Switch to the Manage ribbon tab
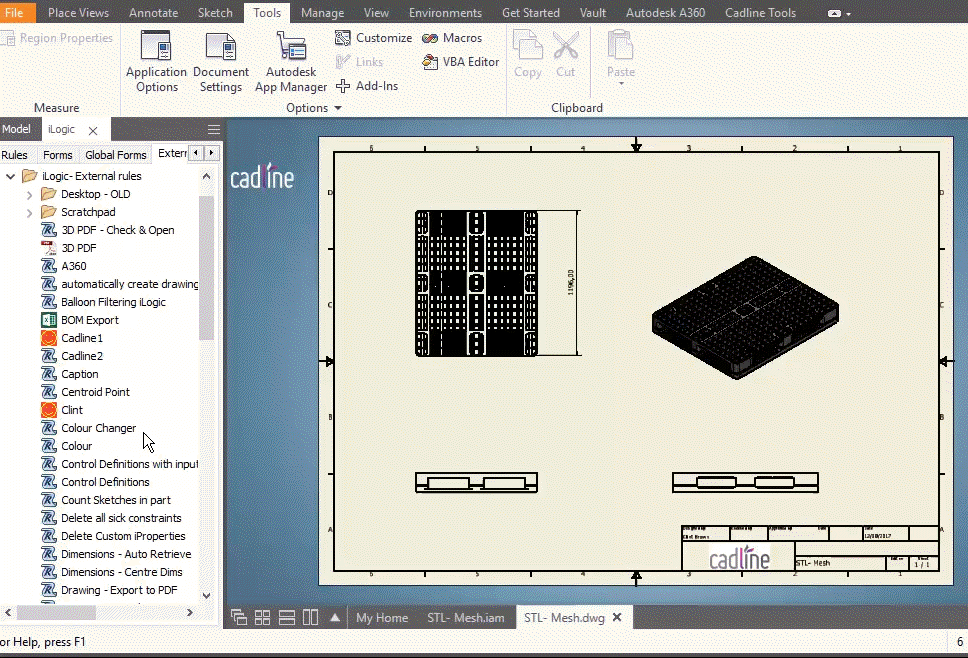The width and height of the screenshot is (968, 658). pos(322,12)
